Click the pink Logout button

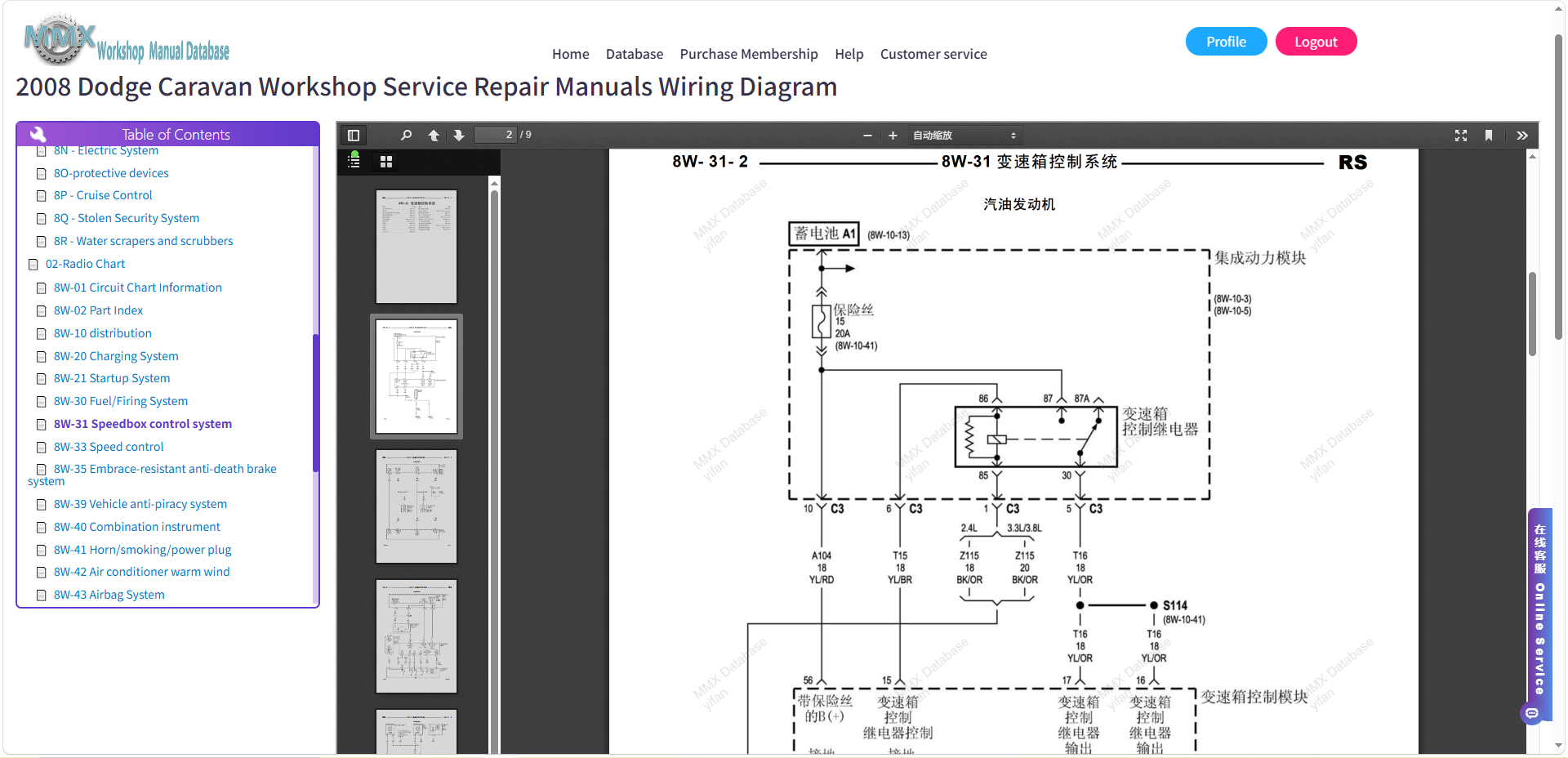tap(1316, 42)
